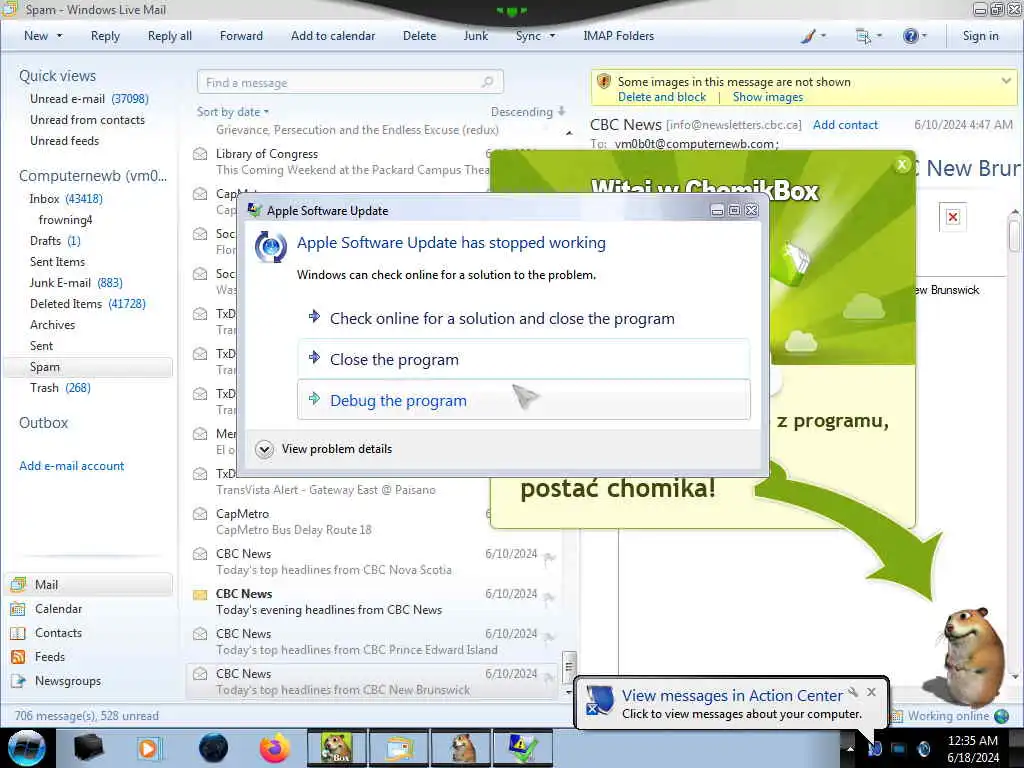Click Reply in the toolbar
The image size is (1024, 768).
105,36
